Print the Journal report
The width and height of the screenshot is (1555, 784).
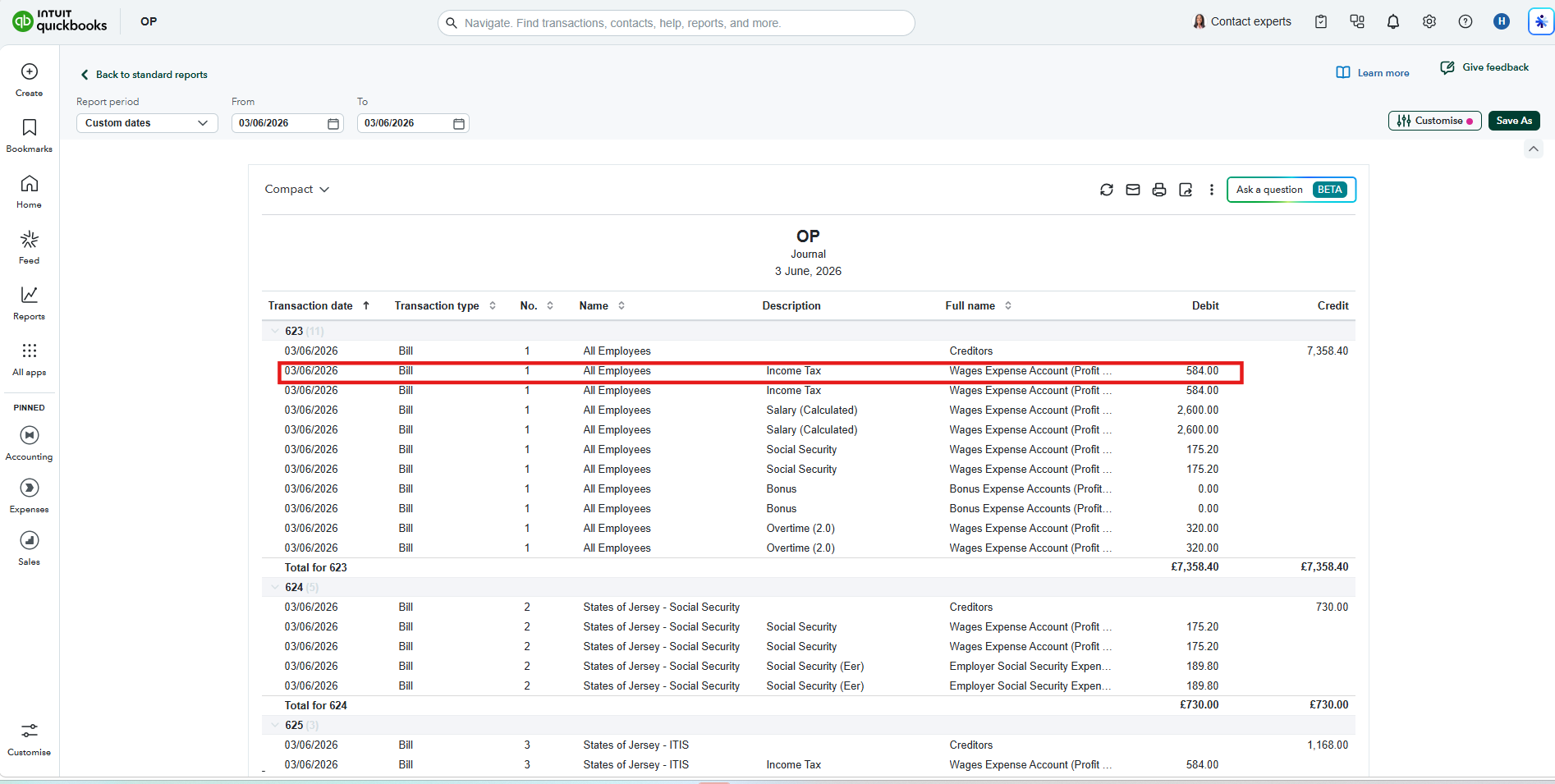pyautogui.click(x=1159, y=190)
